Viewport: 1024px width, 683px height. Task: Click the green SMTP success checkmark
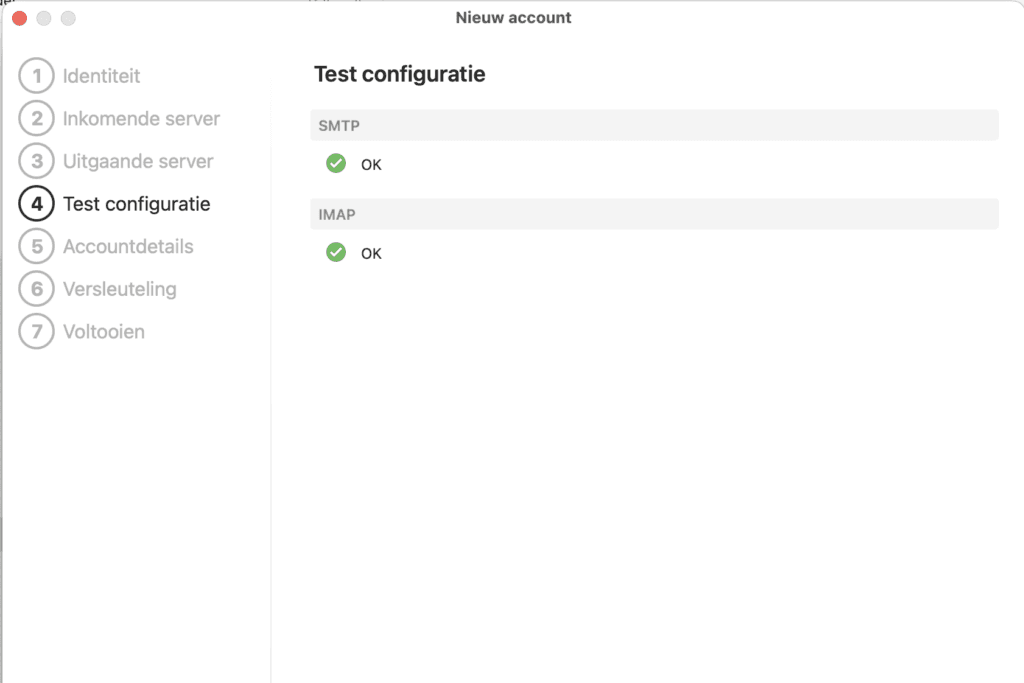click(x=336, y=164)
